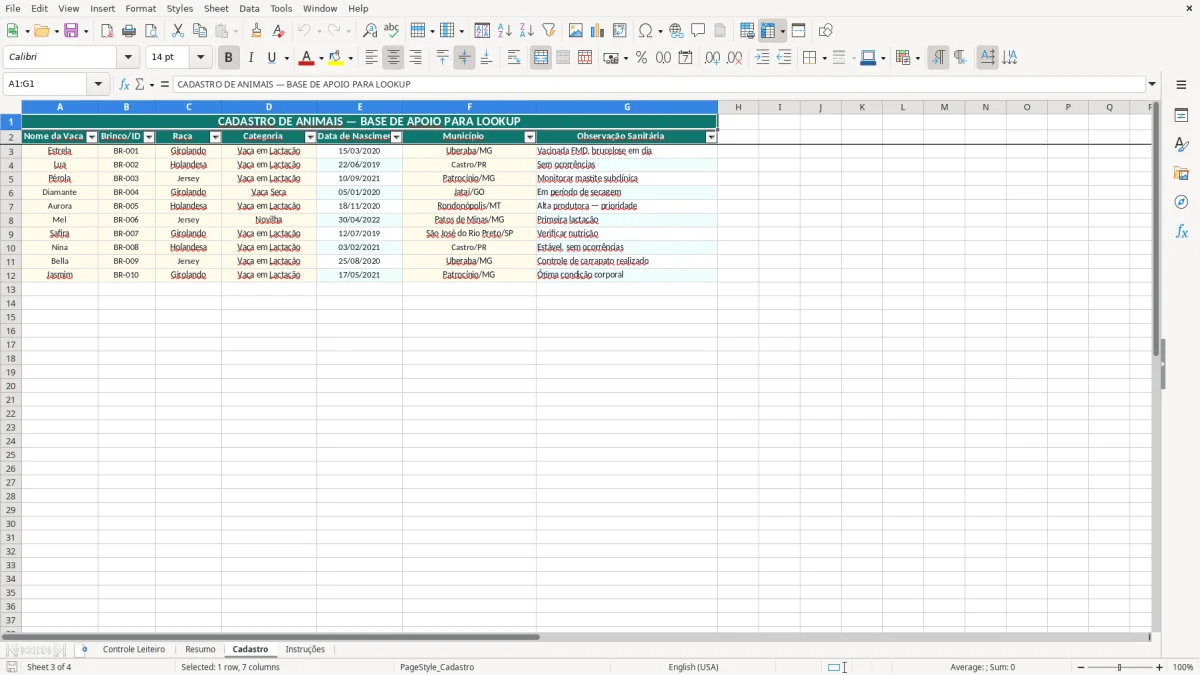Click the Print icon

(x=129, y=31)
